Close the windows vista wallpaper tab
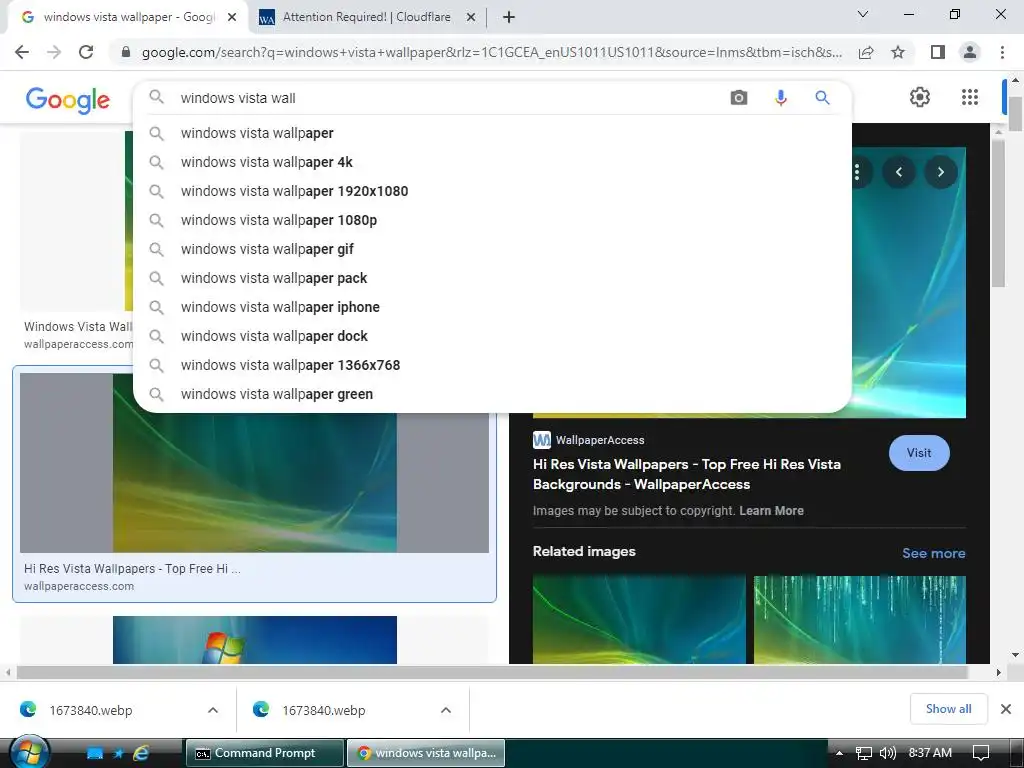 click(x=232, y=18)
